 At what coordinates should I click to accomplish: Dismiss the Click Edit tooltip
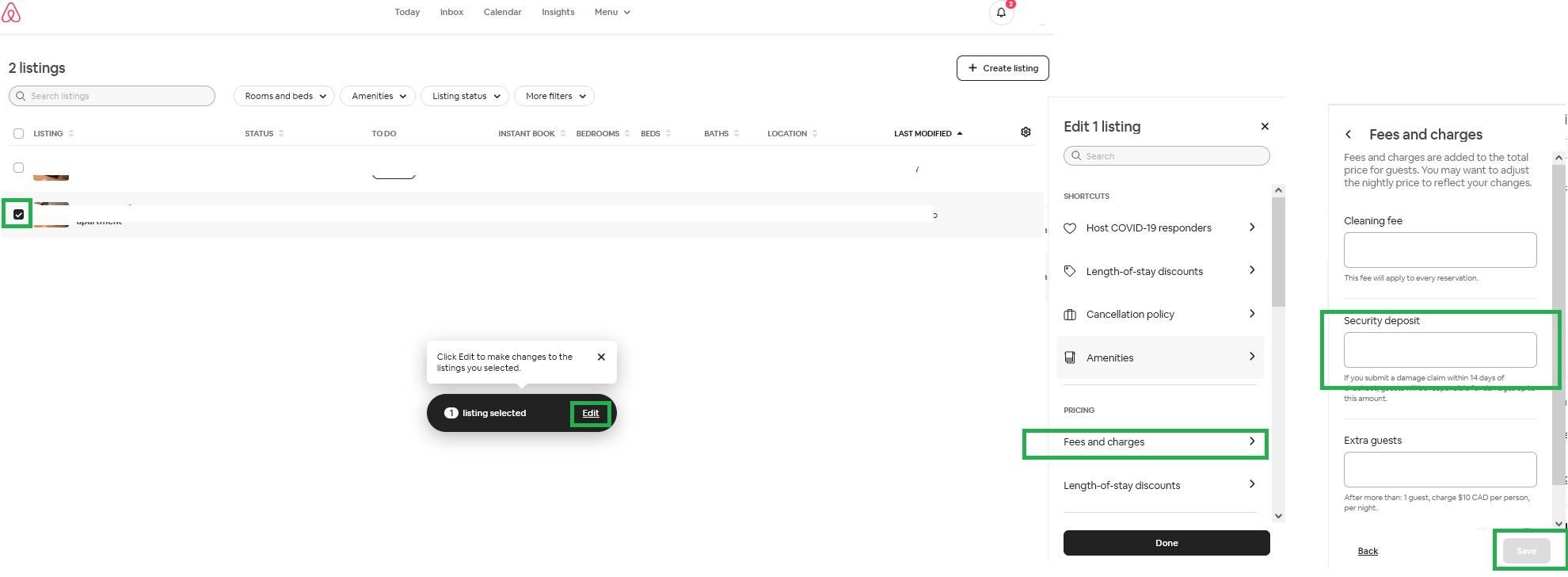(x=601, y=357)
